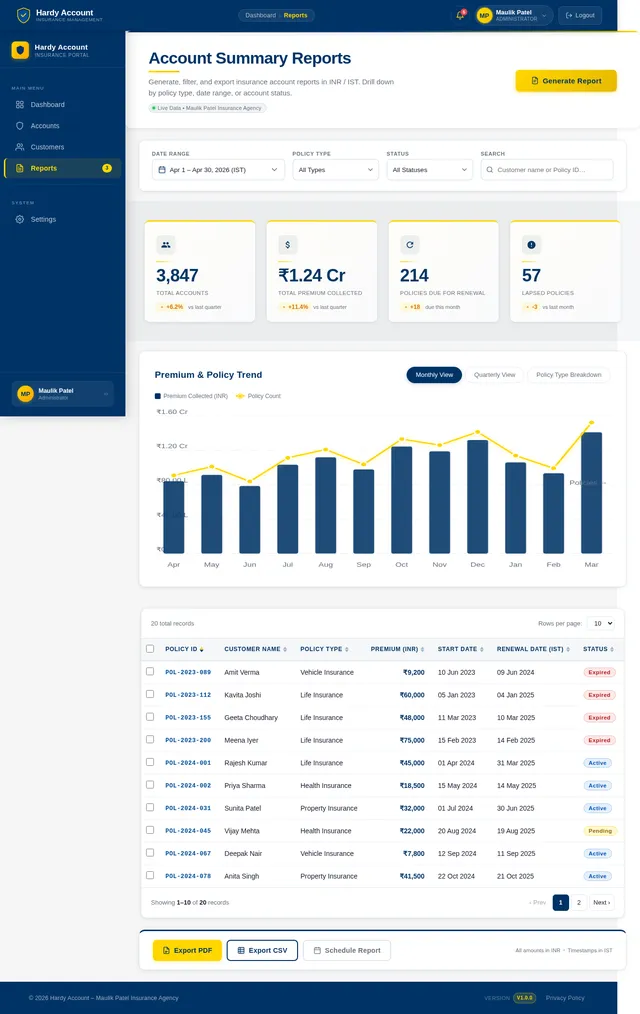The image size is (640, 1014).
Task: Click the Customers icon in sidebar
Action: coord(20,147)
